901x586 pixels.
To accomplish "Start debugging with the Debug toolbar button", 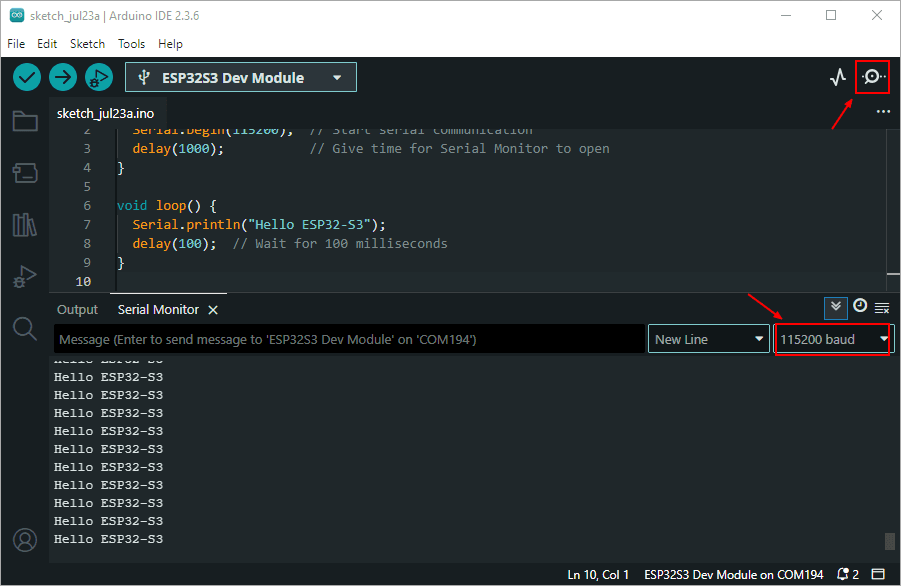I will [x=99, y=77].
